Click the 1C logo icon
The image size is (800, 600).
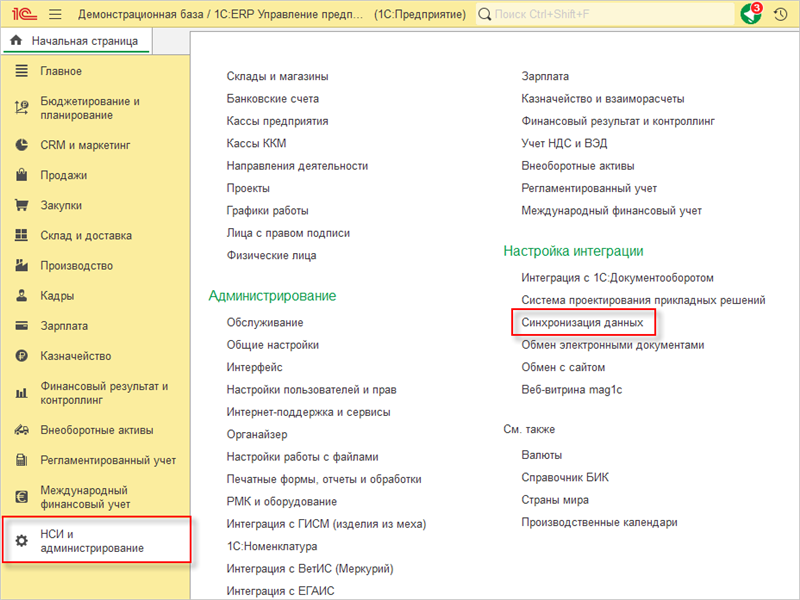pos(22,15)
